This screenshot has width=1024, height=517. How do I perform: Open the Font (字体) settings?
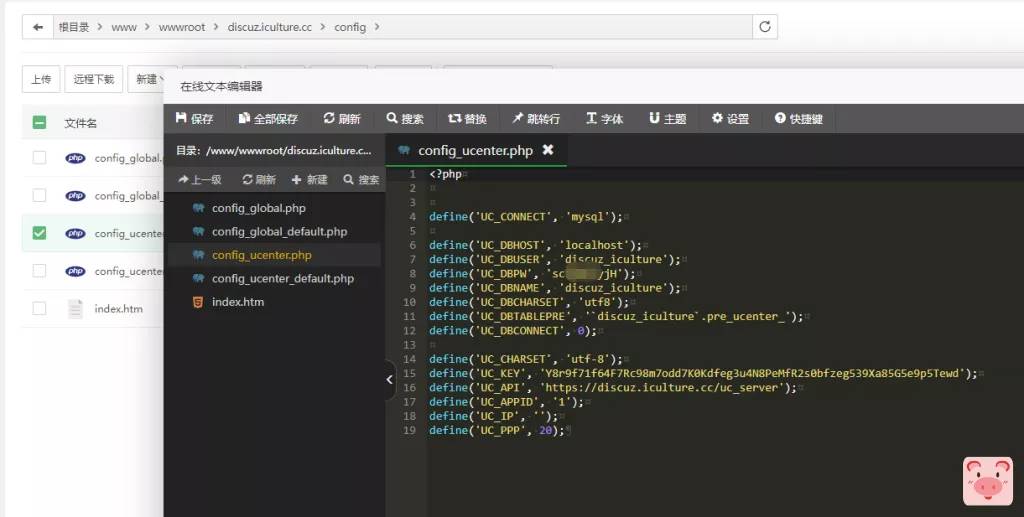604,118
